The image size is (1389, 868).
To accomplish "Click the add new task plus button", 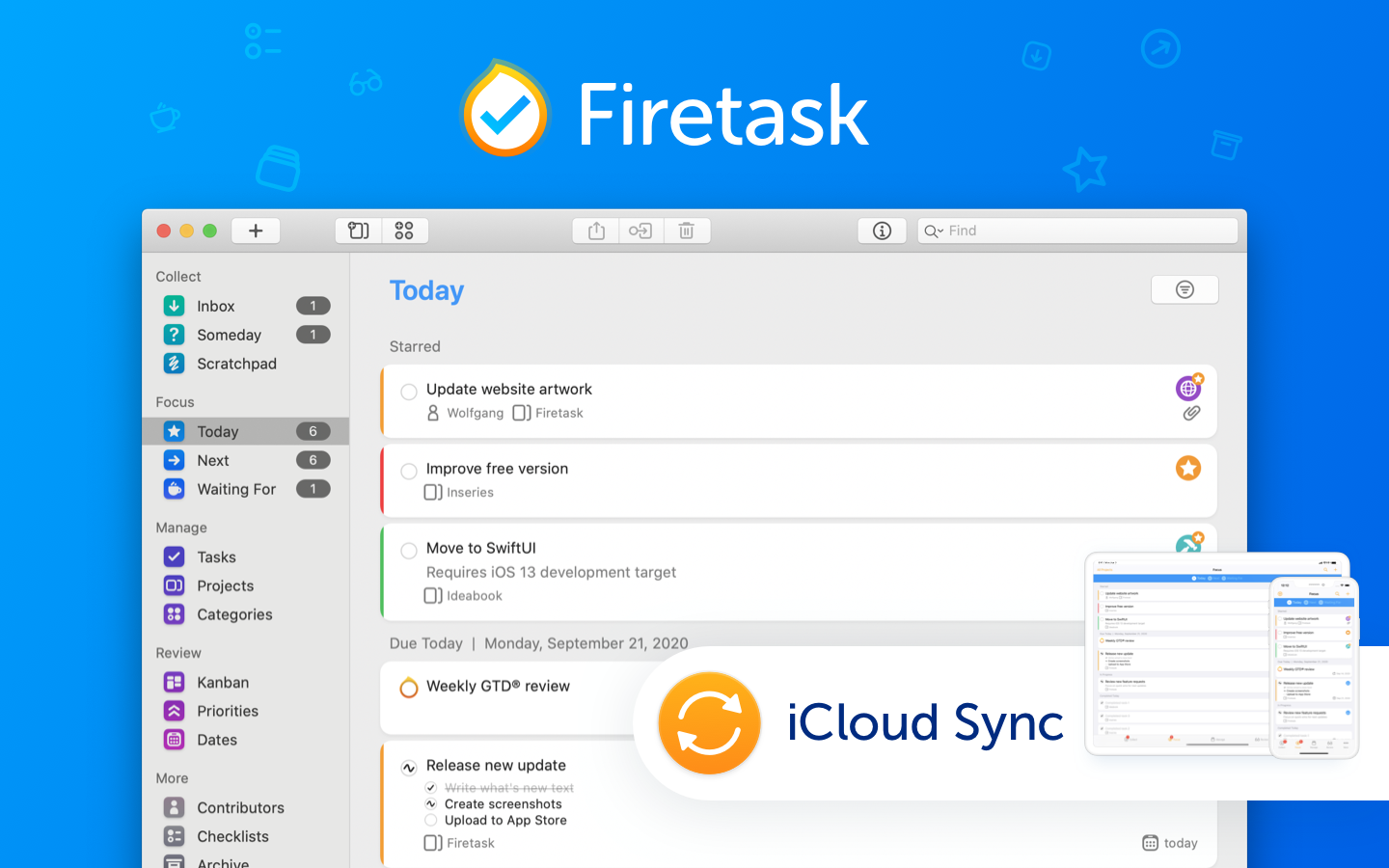I will [x=256, y=231].
